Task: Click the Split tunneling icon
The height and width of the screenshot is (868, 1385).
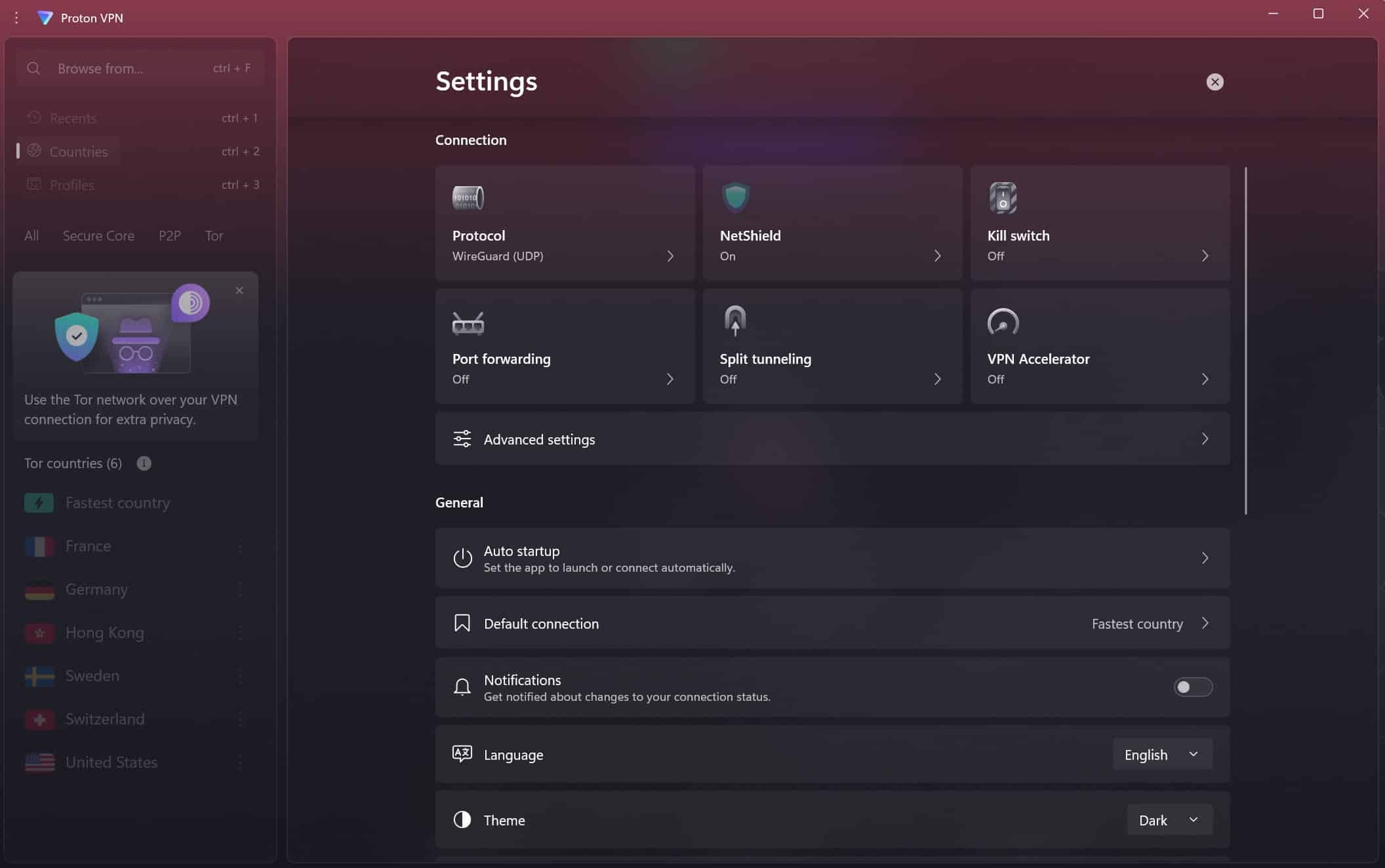Action: point(735,321)
